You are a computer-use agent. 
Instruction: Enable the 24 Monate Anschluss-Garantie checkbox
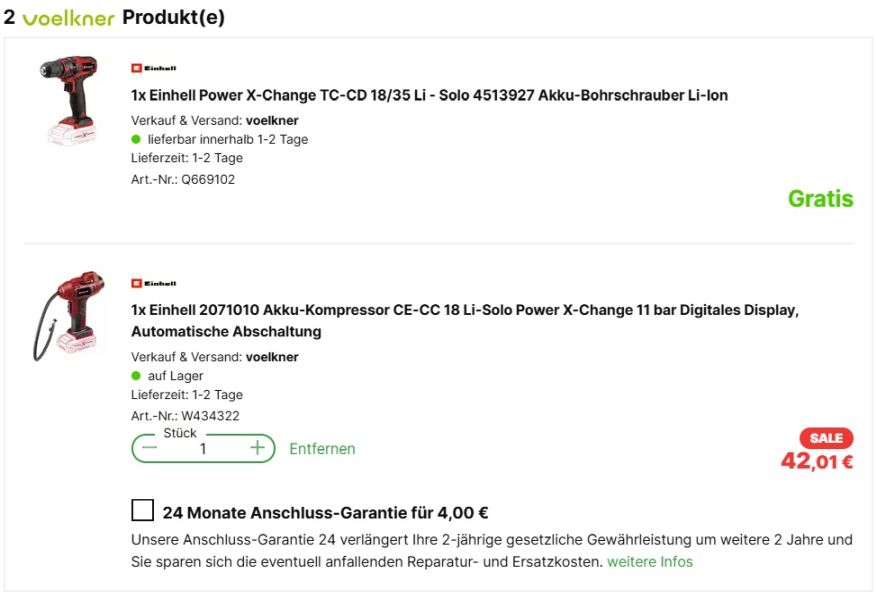(x=142, y=511)
